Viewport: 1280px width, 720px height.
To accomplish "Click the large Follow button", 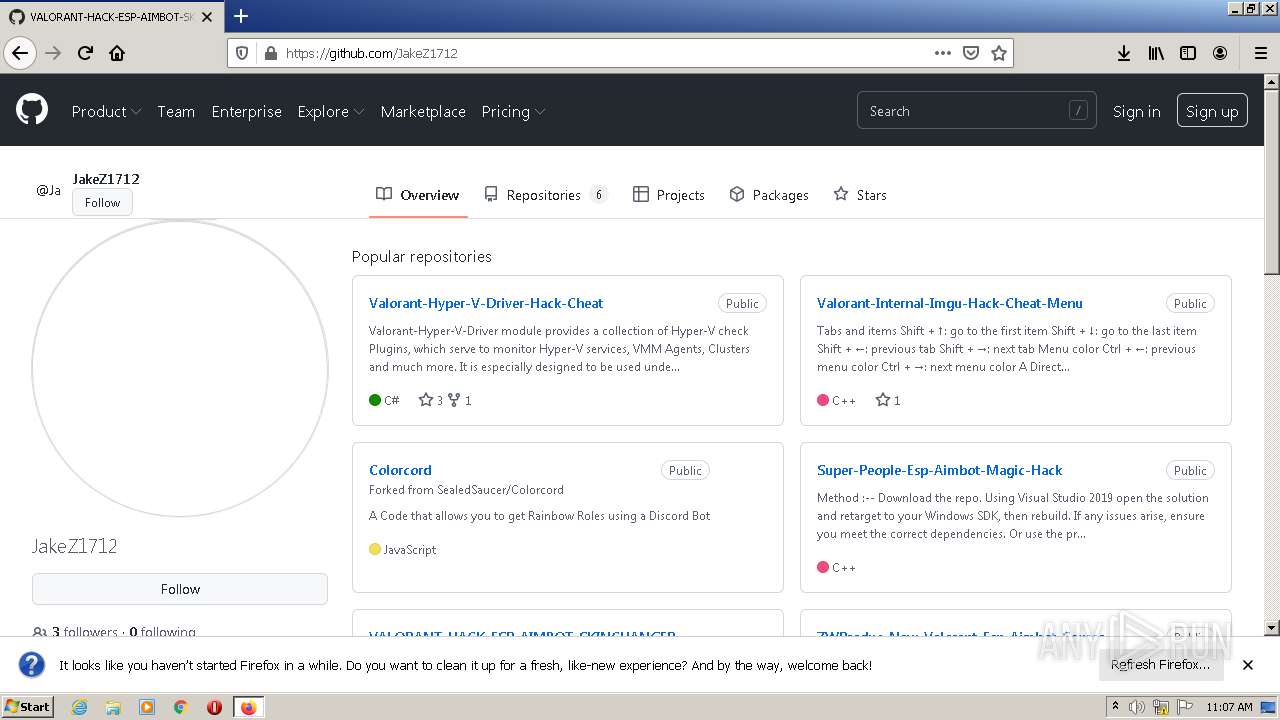I will pyautogui.click(x=180, y=589).
